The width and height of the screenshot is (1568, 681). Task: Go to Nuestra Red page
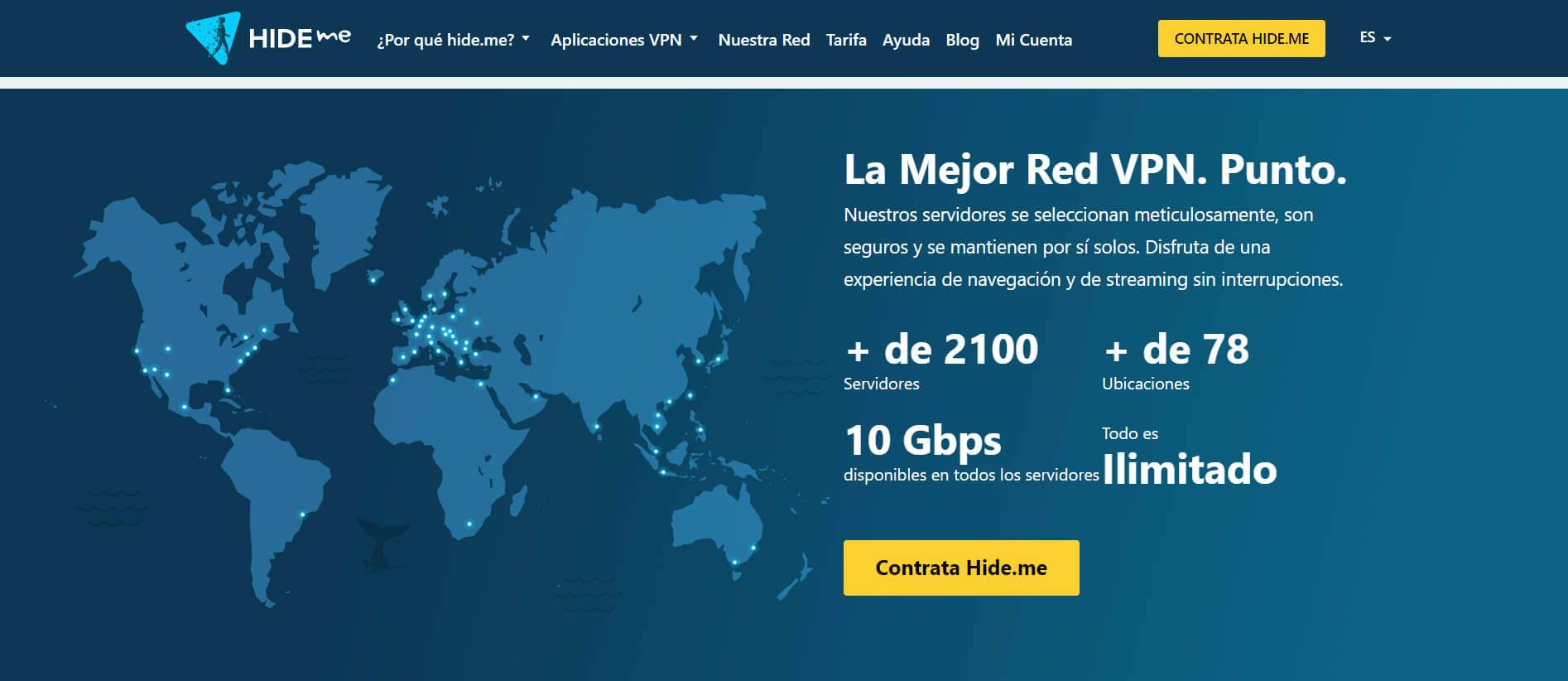[764, 40]
